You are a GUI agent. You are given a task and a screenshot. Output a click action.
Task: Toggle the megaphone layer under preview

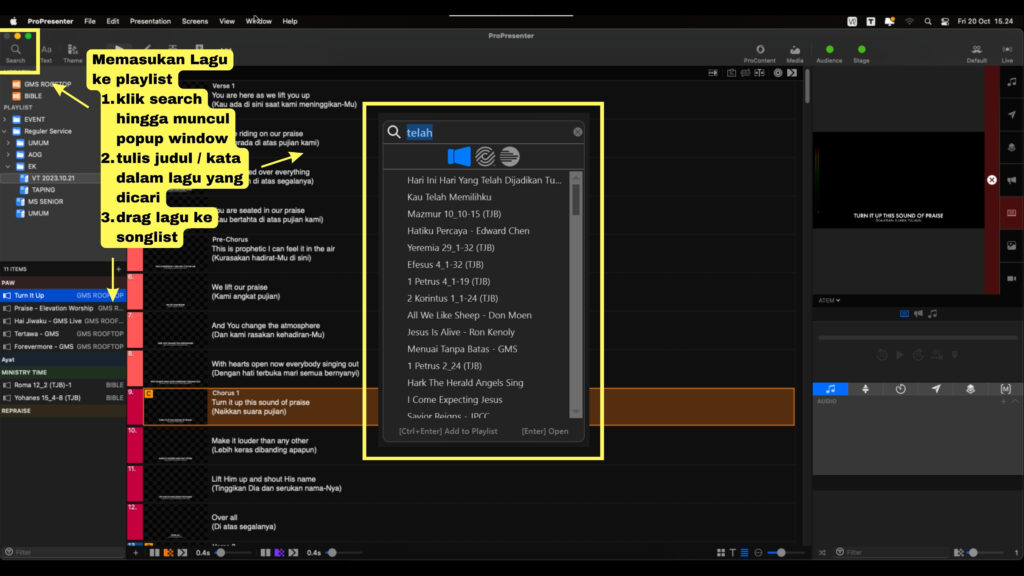[x=918, y=313]
